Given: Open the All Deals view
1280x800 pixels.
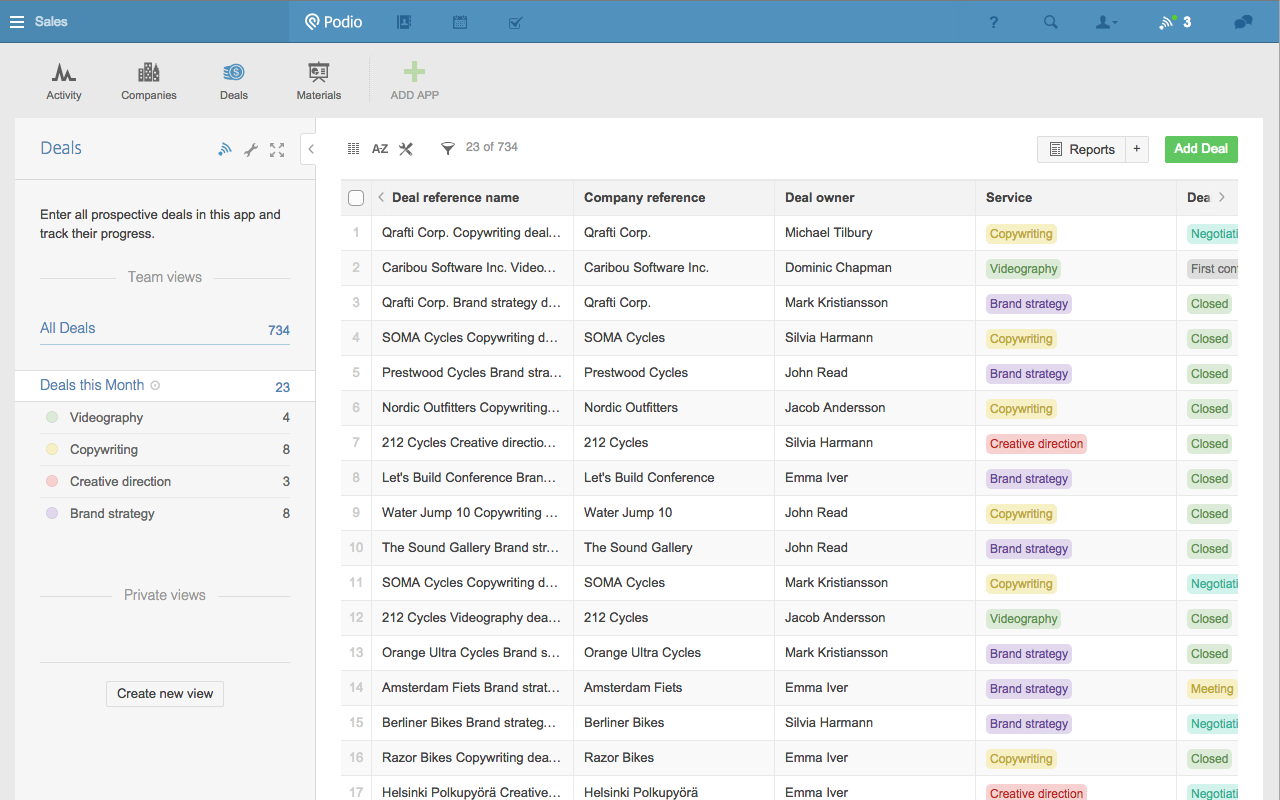Looking at the screenshot, I should tap(67, 327).
